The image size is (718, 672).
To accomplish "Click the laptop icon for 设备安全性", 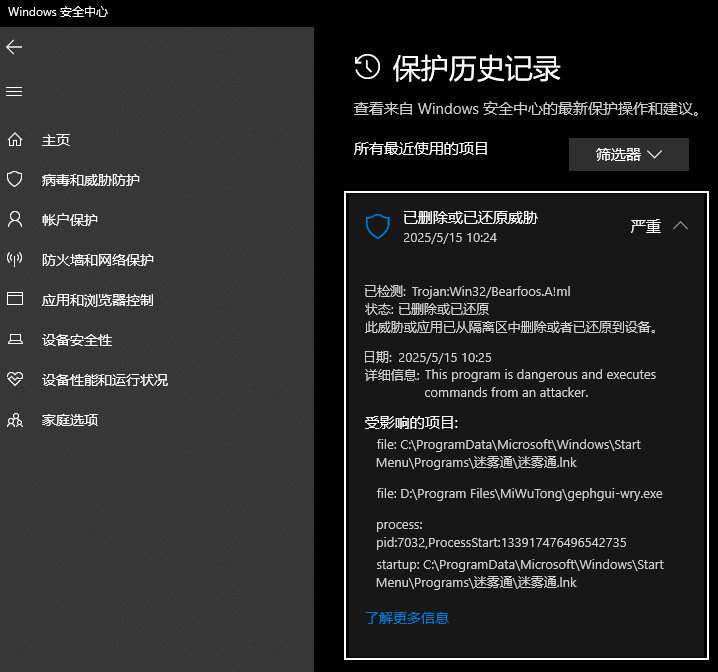I will (15, 339).
